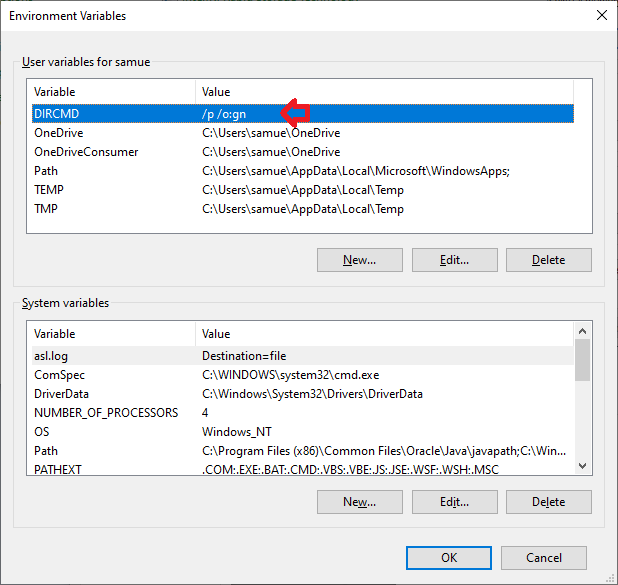The height and width of the screenshot is (585, 618).
Task: Edit the selected user variable
Action: (x=454, y=260)
